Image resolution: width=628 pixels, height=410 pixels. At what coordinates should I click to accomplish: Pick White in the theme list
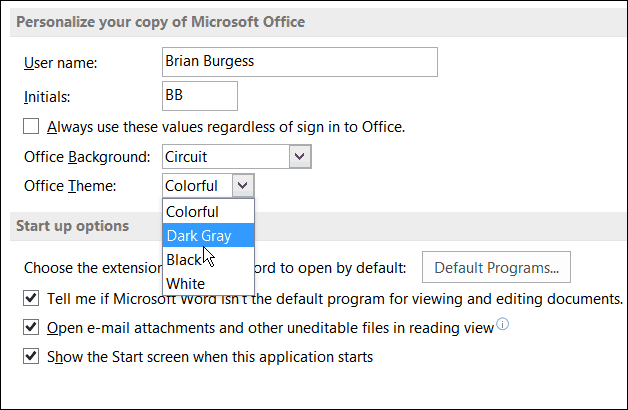[208, 283]
